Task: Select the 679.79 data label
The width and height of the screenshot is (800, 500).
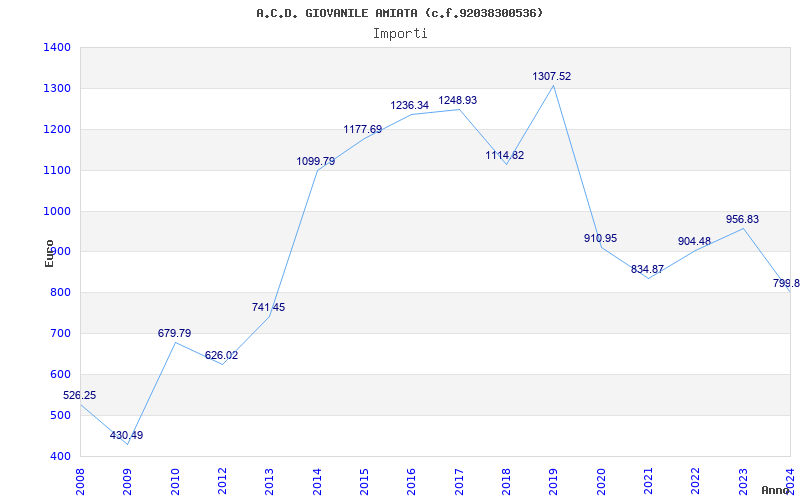Action: tap(174, 333)
